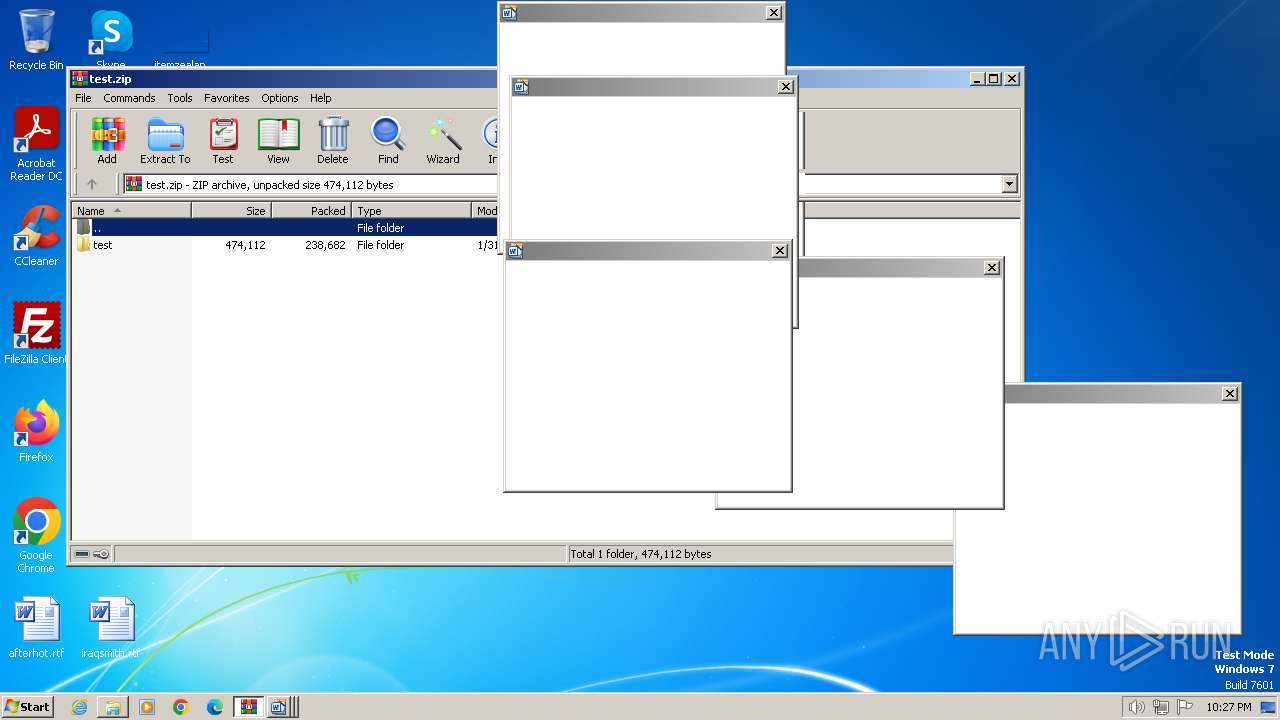Sort file list by Size column
Screen dimensions: 1280x720
coord(231,210)
